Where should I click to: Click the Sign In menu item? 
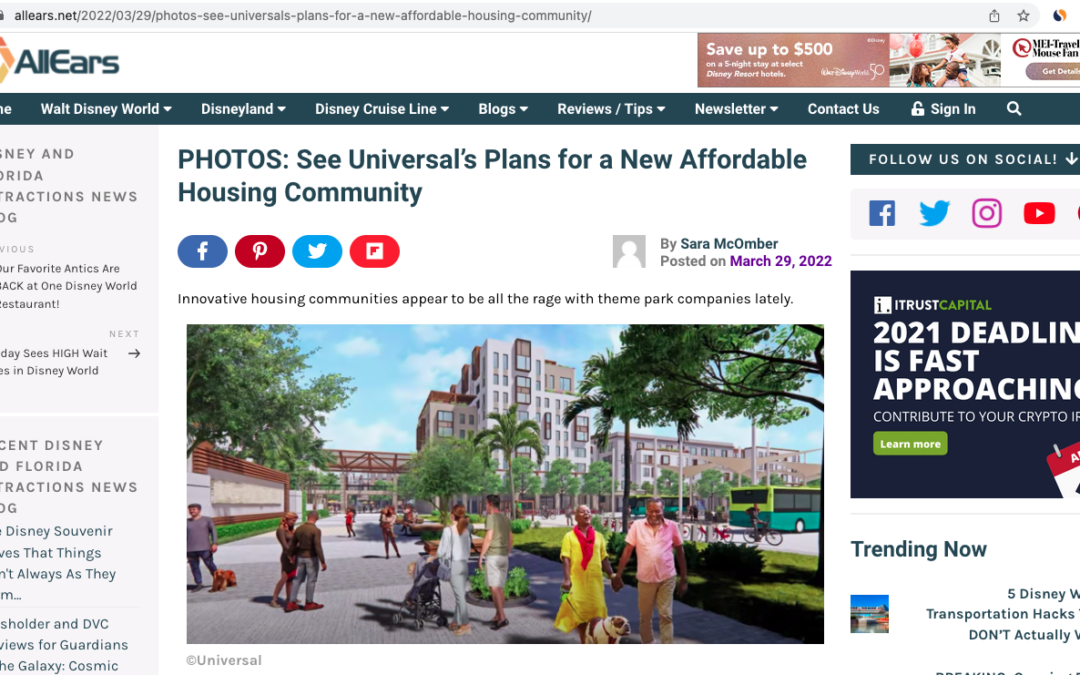[x=943, y=109]
